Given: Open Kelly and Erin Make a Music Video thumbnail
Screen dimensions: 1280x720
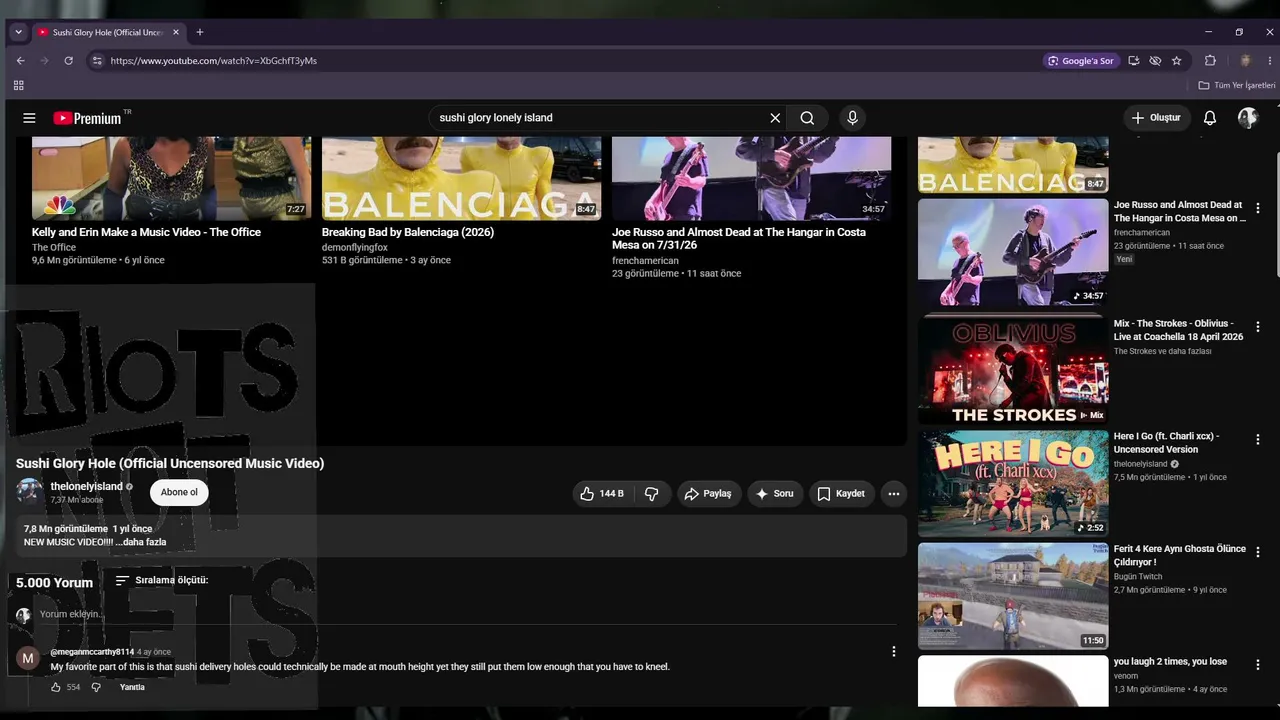Looking at the screenshot, I should point(171,178).
